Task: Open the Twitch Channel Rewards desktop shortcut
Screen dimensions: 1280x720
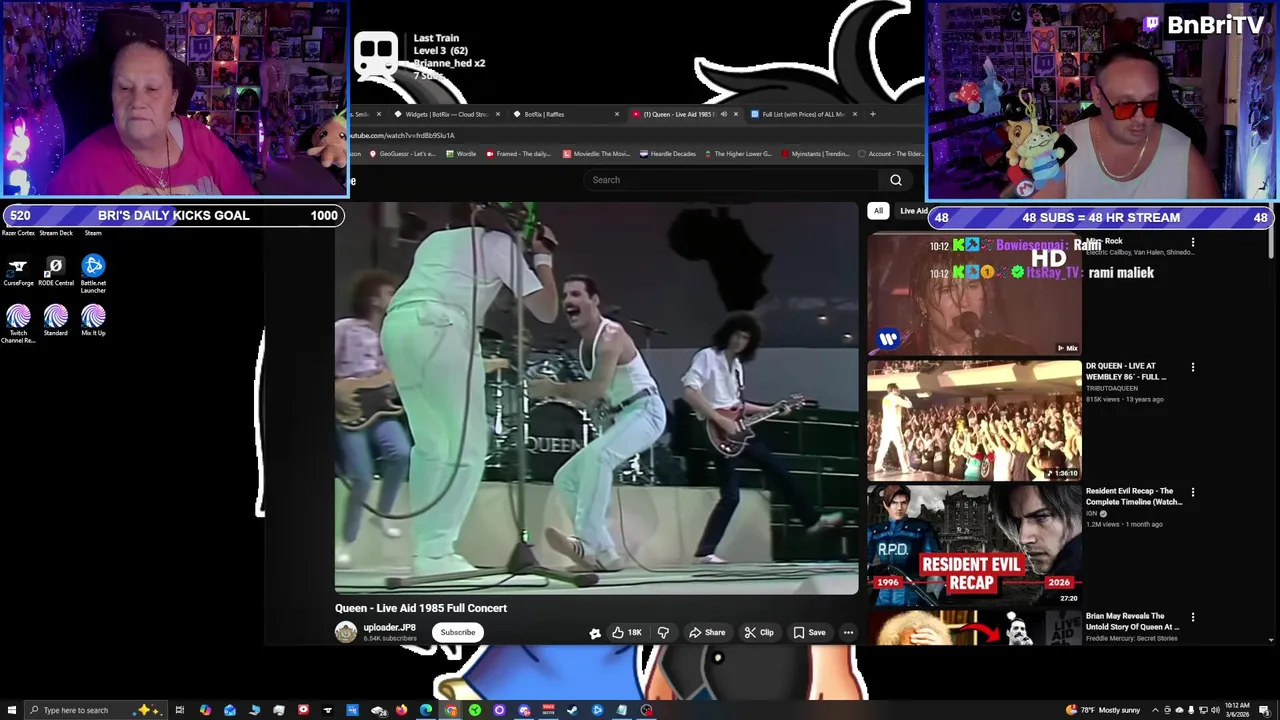Action: tap(18, 323)
